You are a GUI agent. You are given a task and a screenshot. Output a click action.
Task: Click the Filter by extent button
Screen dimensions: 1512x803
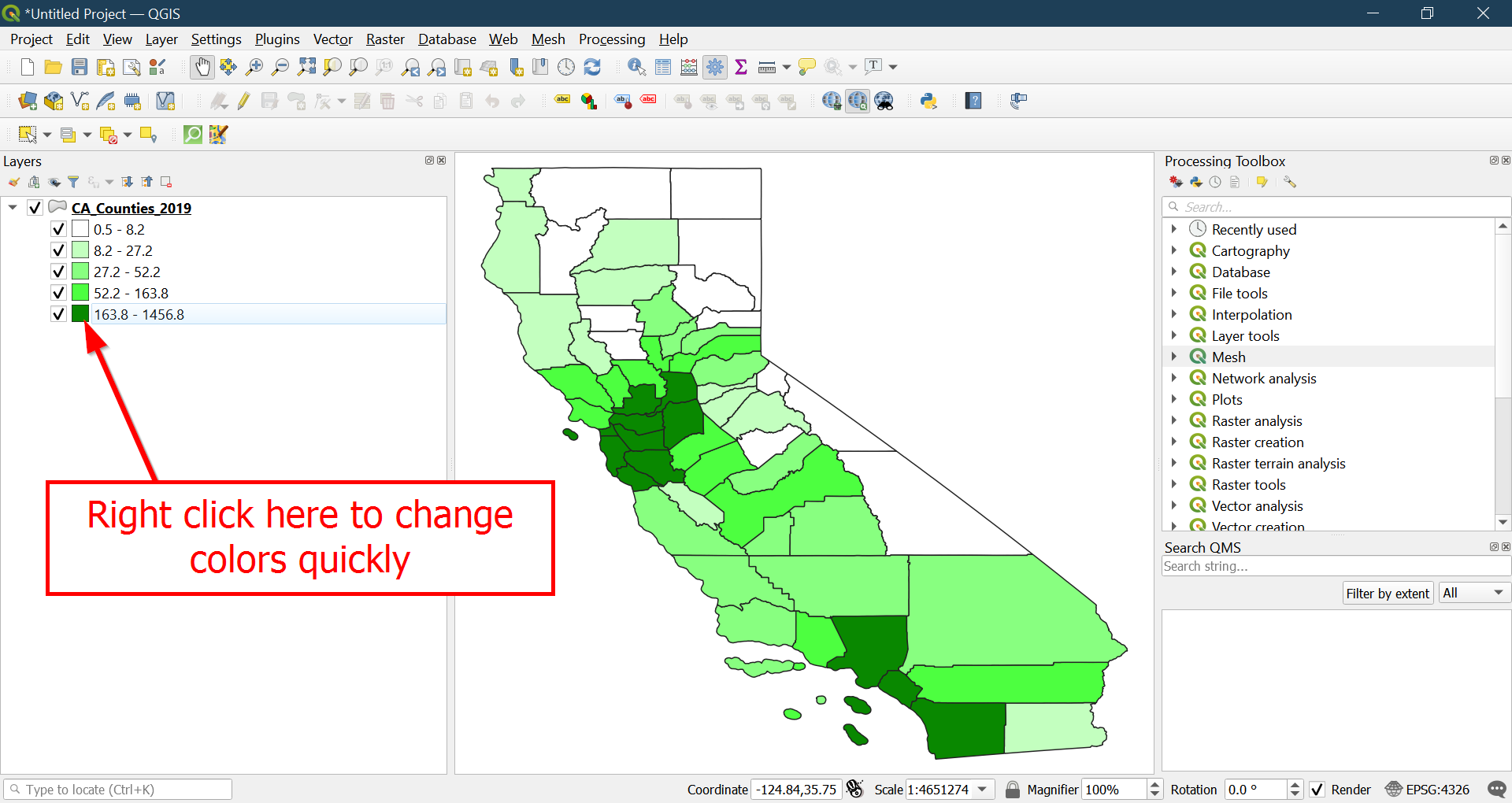[x=1387, y=594]
